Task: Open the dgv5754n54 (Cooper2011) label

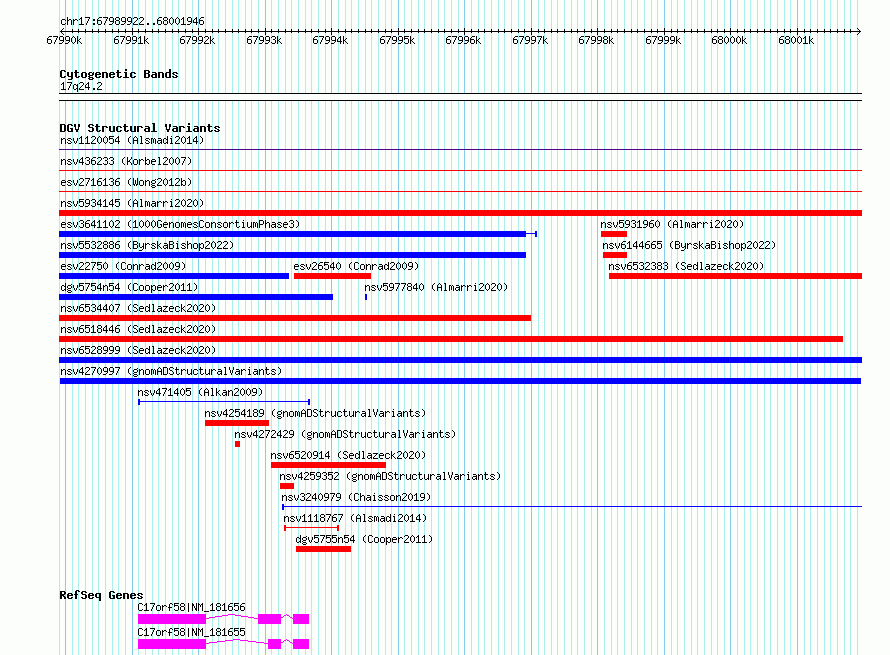Action: click(129, 287)
